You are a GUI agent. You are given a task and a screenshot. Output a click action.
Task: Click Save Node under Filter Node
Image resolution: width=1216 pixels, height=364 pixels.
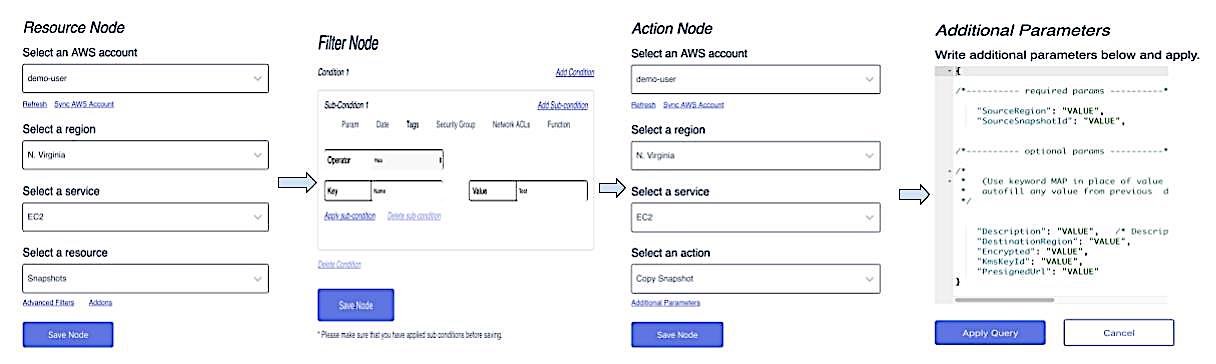coord(356,305)
